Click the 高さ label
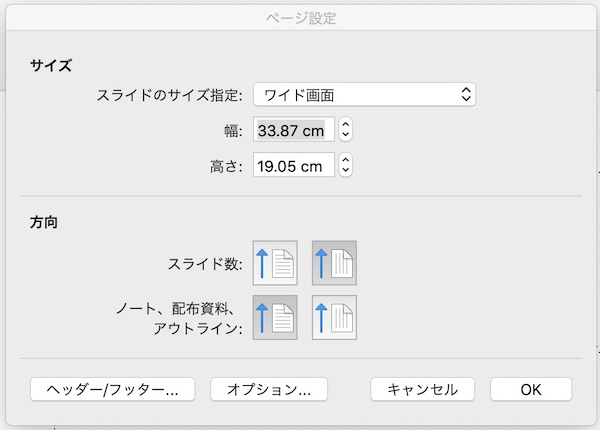 [x=226, y=166]
